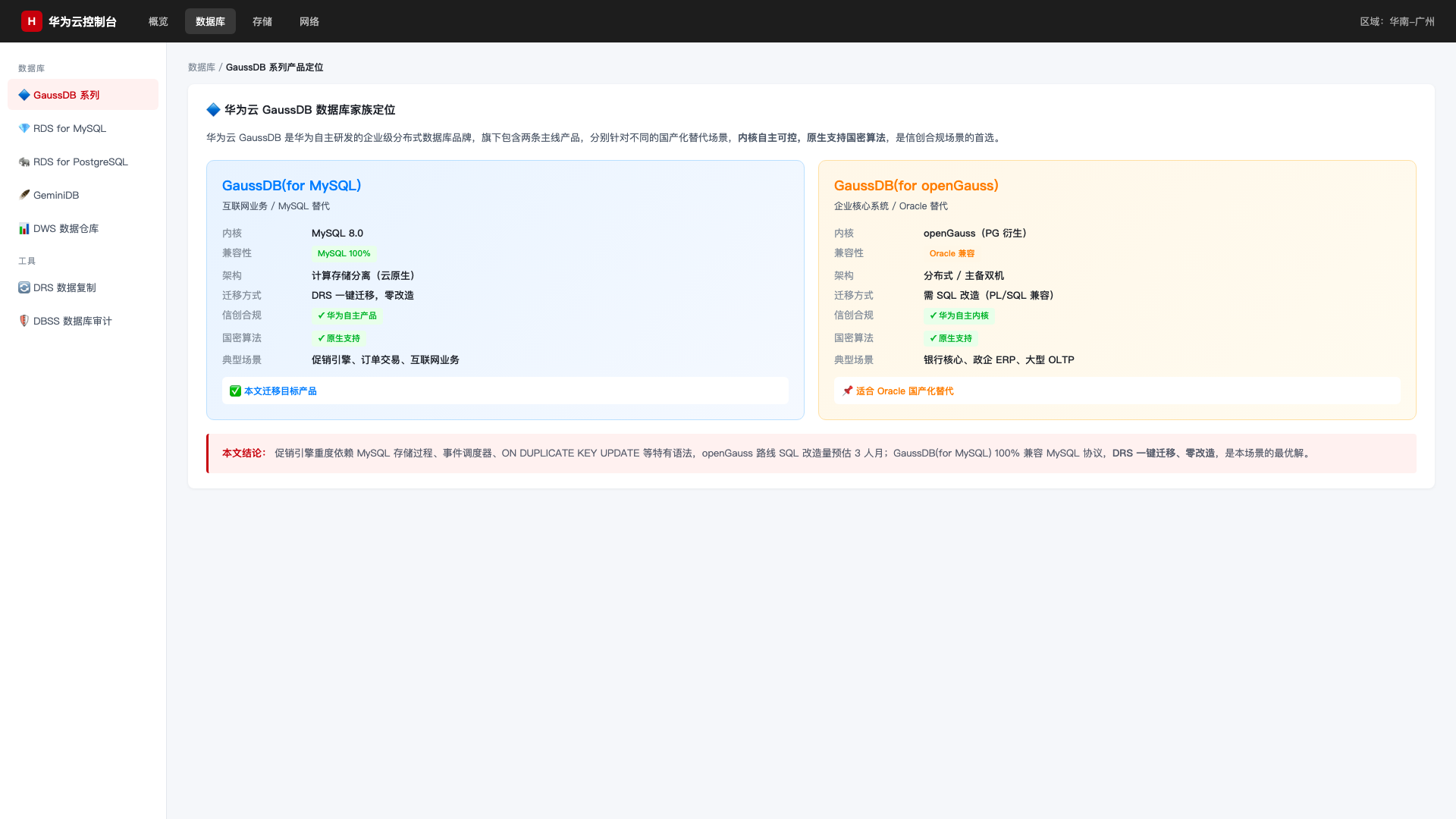Switch to the 存储 tab
Screen dimensions: 1456x819
coord(262,21)
